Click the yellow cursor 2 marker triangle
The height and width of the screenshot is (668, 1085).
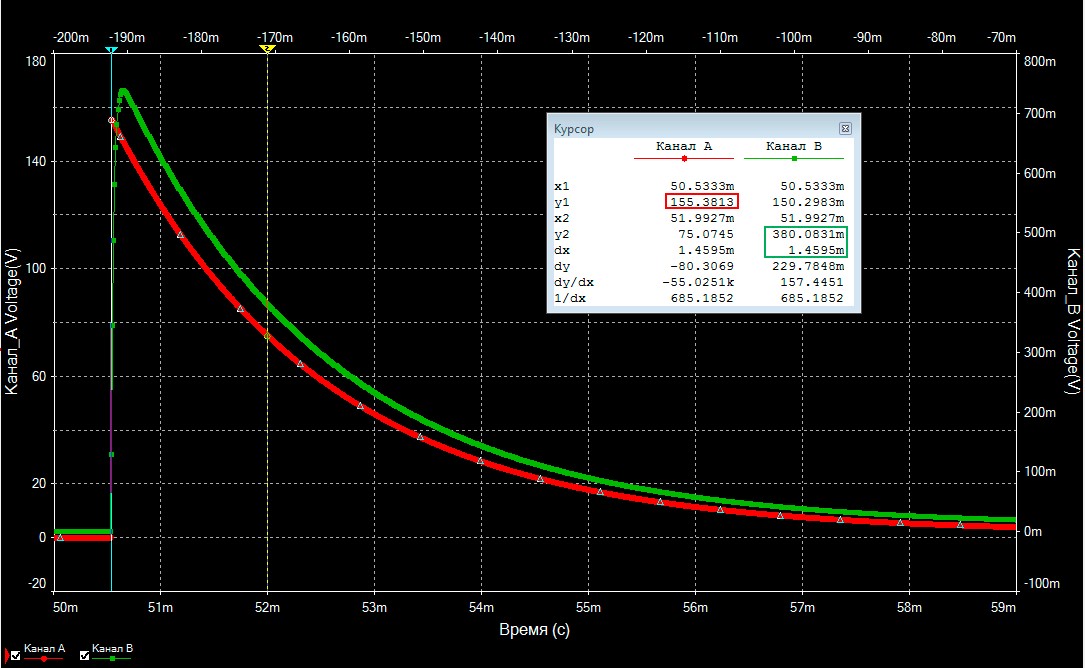[267, 49]
